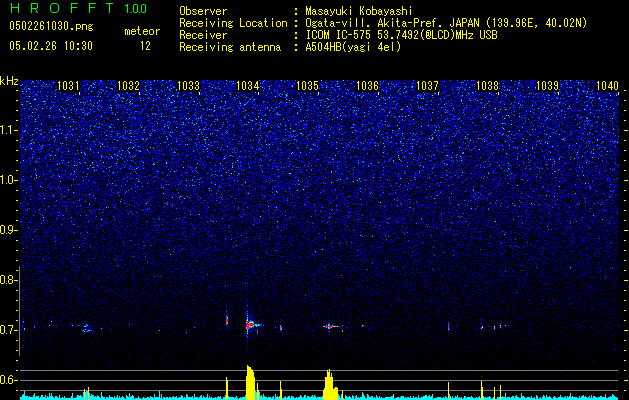Click the meteor echo after 1035 in spectrogram
629x400 pixels.
pyautogui.click(x=330, y=327)
